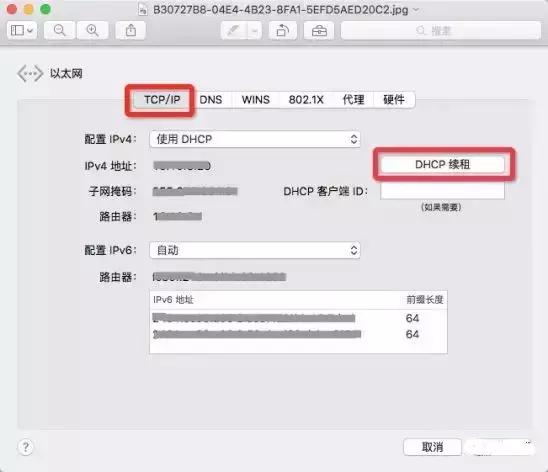Click the blurred 子网掩码 value
Viewport: 548px width, 472px height.
pos(195,191)
